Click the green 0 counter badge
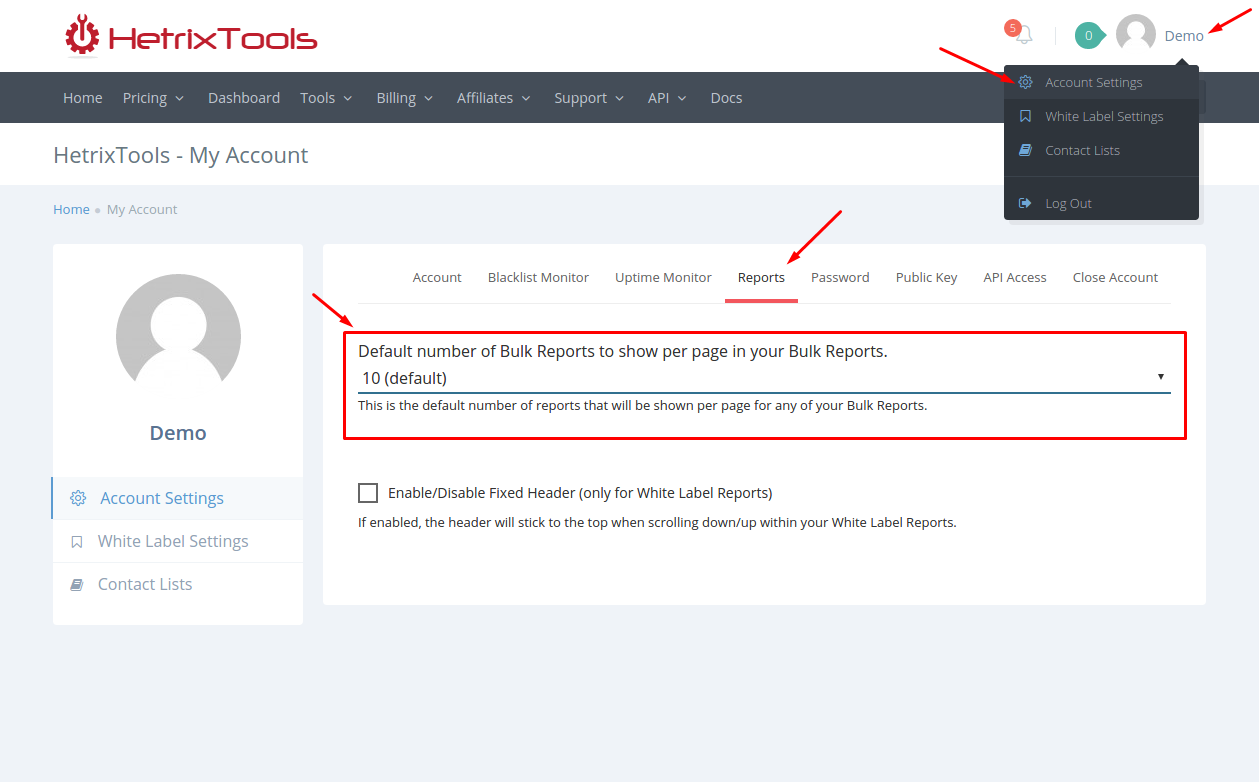1259x782 pixels. coord(1088,36)
